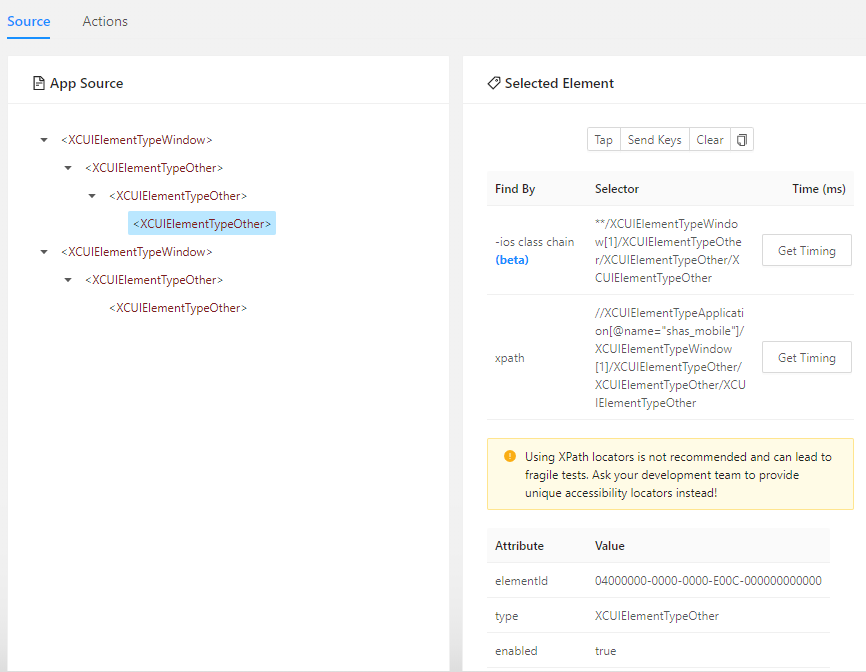Click the '-ios class chain' label
The height and width of the screenshot is (672, 866).
[x=535, y=242]
